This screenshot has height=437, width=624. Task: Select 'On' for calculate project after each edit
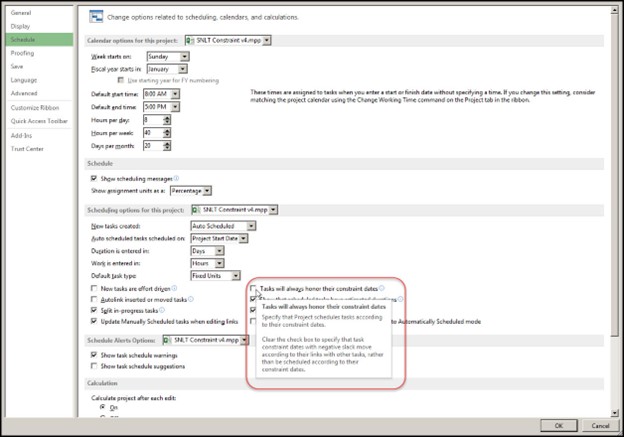click(x=102, y=408)
